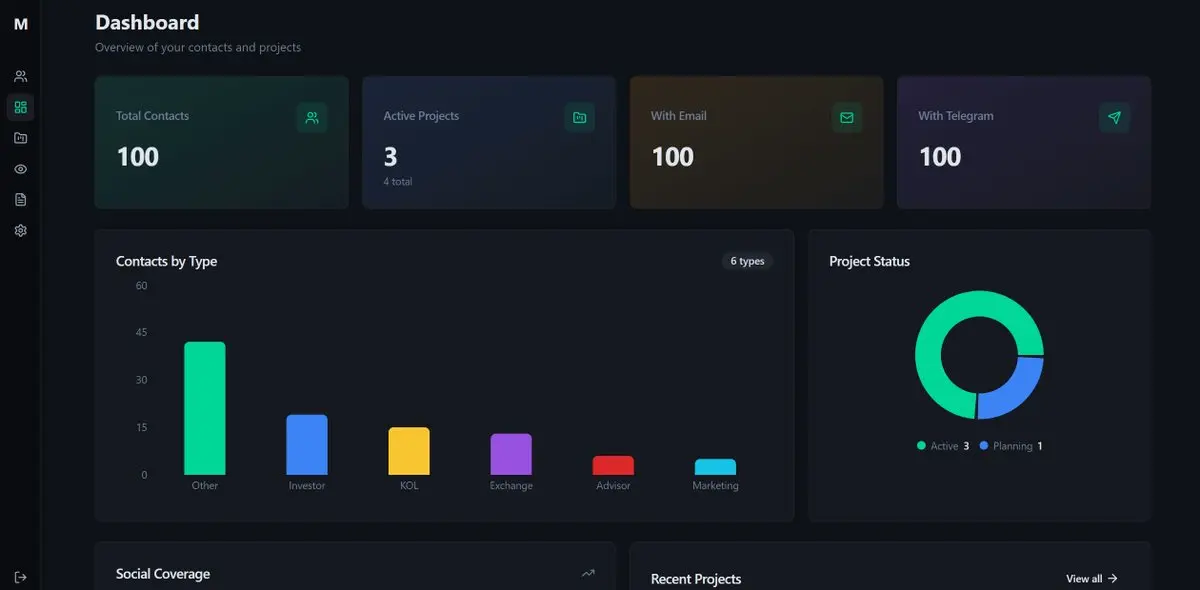Click the yellow KOL bar in chart
Viewport: 1200px width, 590px height.
(x=409, y=451)
